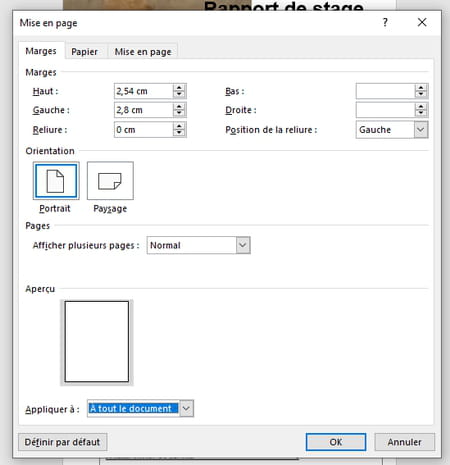
Task: Select the Marges tab
Action: [x=41, y=51]
